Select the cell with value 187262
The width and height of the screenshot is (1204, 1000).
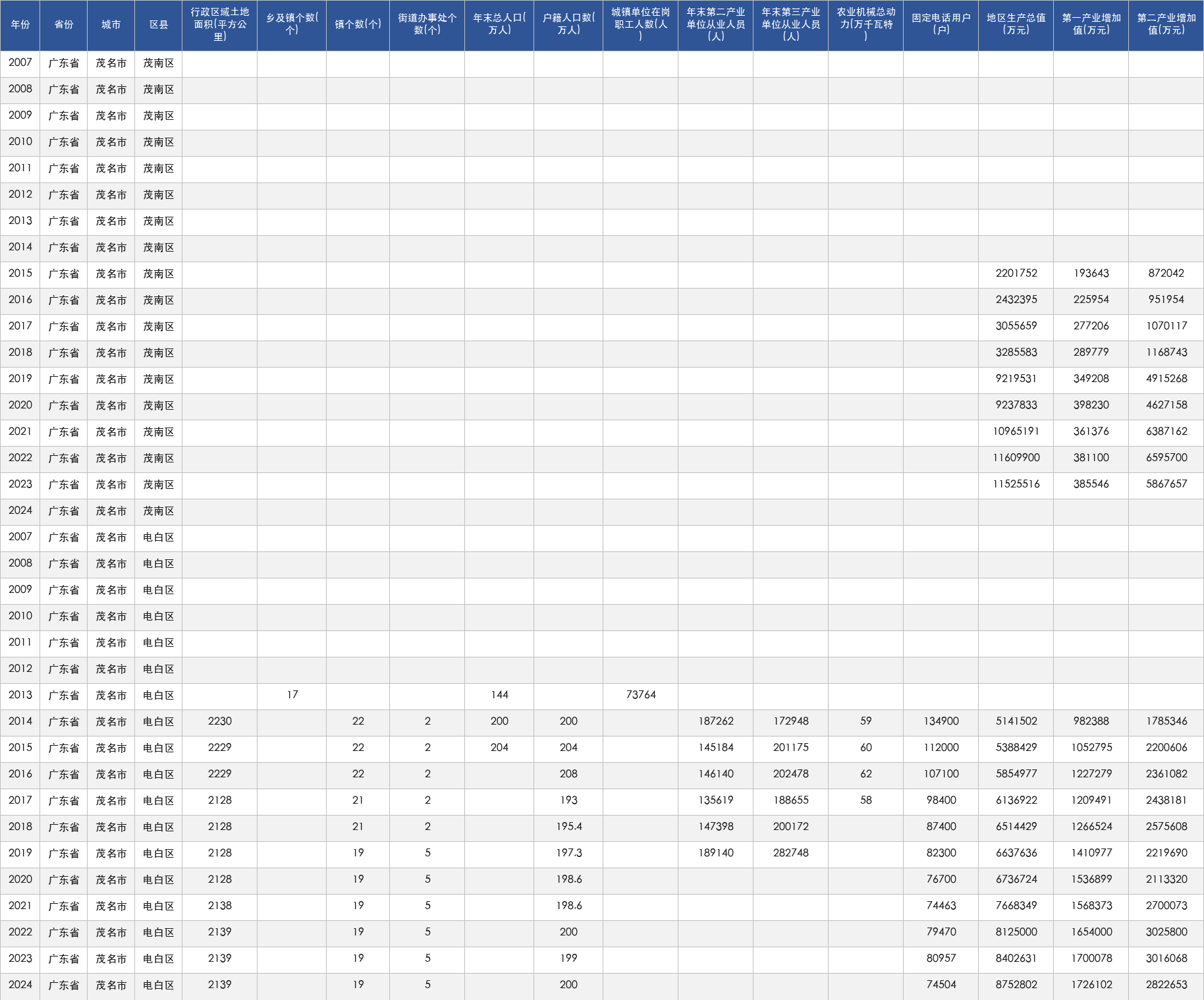[x=715, y=721]
